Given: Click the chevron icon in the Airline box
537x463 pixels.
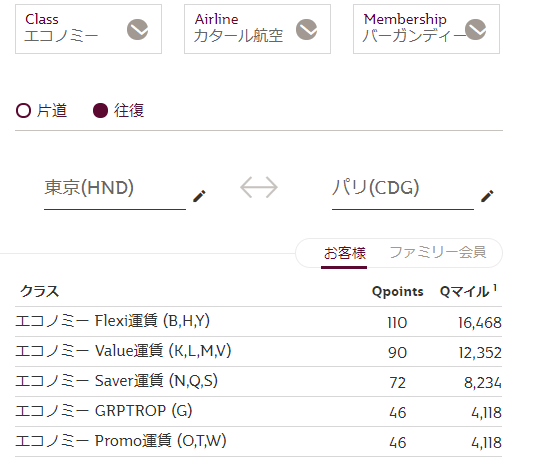Looking at the screenshot, I should coord(307,29).
